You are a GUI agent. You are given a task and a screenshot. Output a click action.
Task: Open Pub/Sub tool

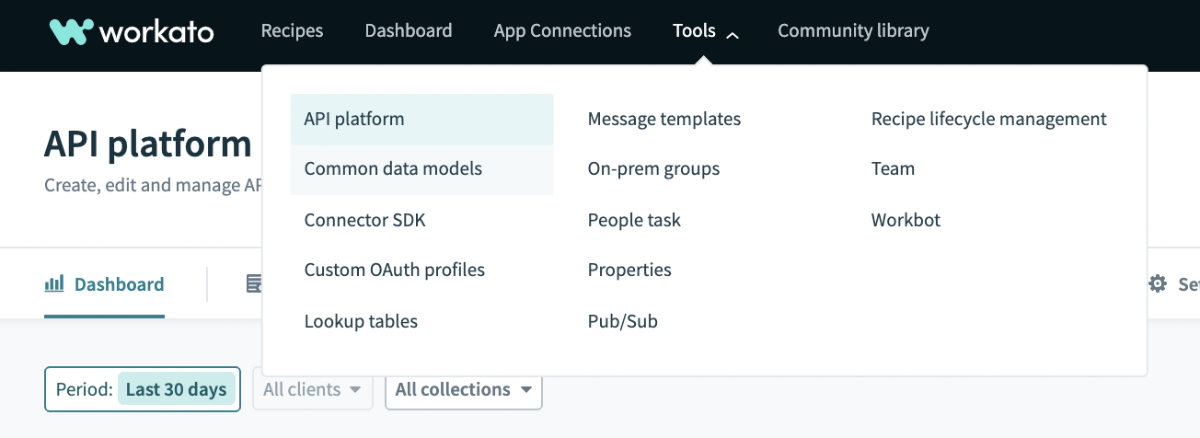tap(623, 321)
